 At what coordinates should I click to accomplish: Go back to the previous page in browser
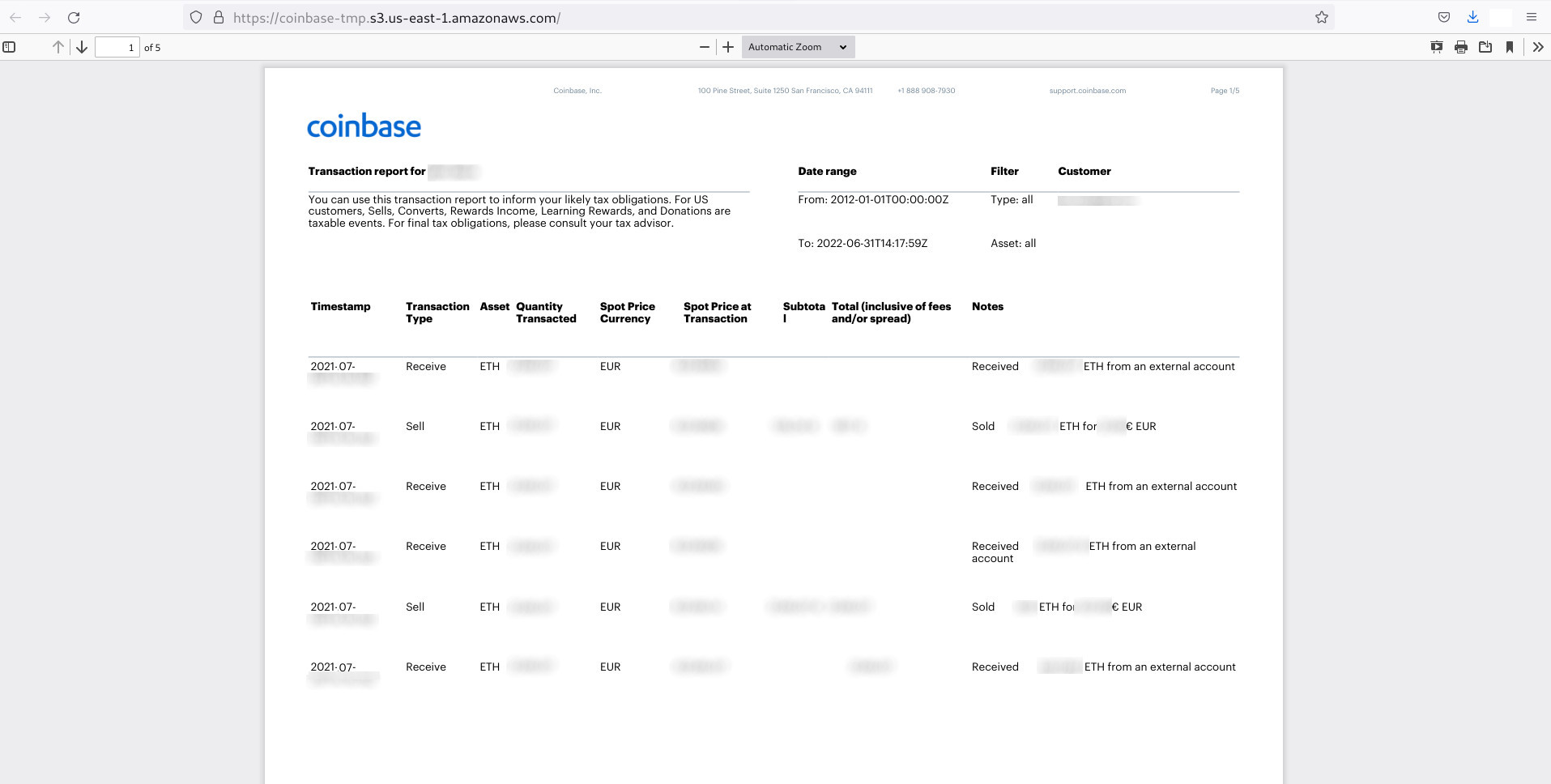[15, 17]
